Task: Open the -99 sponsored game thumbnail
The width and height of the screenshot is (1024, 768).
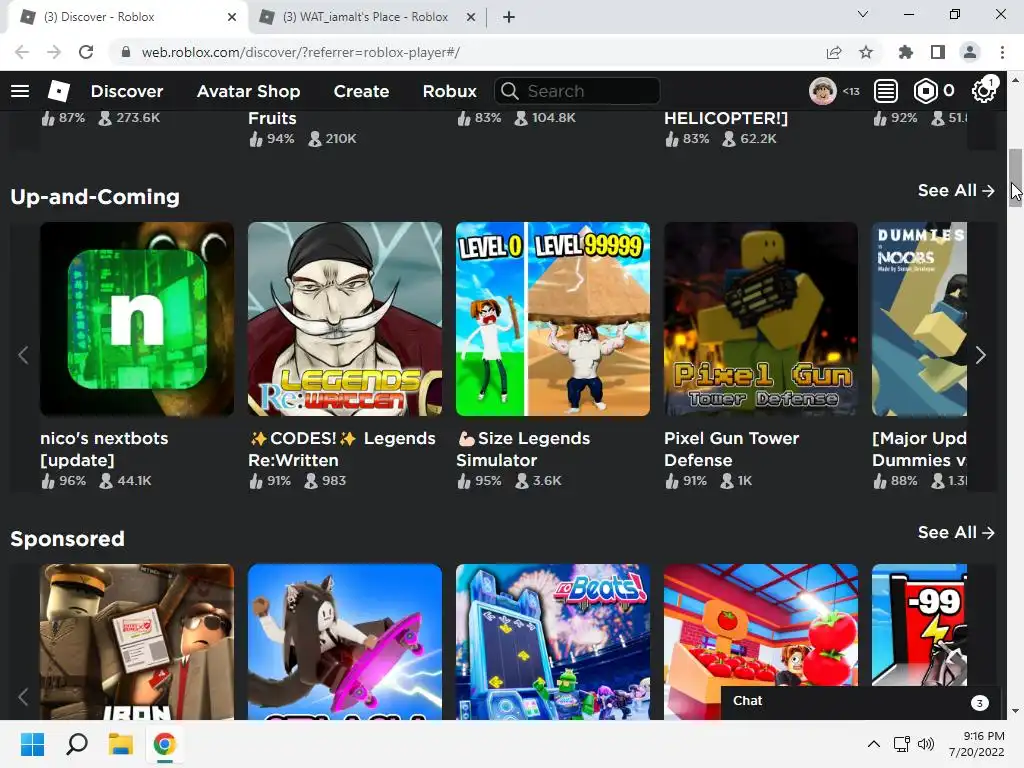Action: pos(920,625)
